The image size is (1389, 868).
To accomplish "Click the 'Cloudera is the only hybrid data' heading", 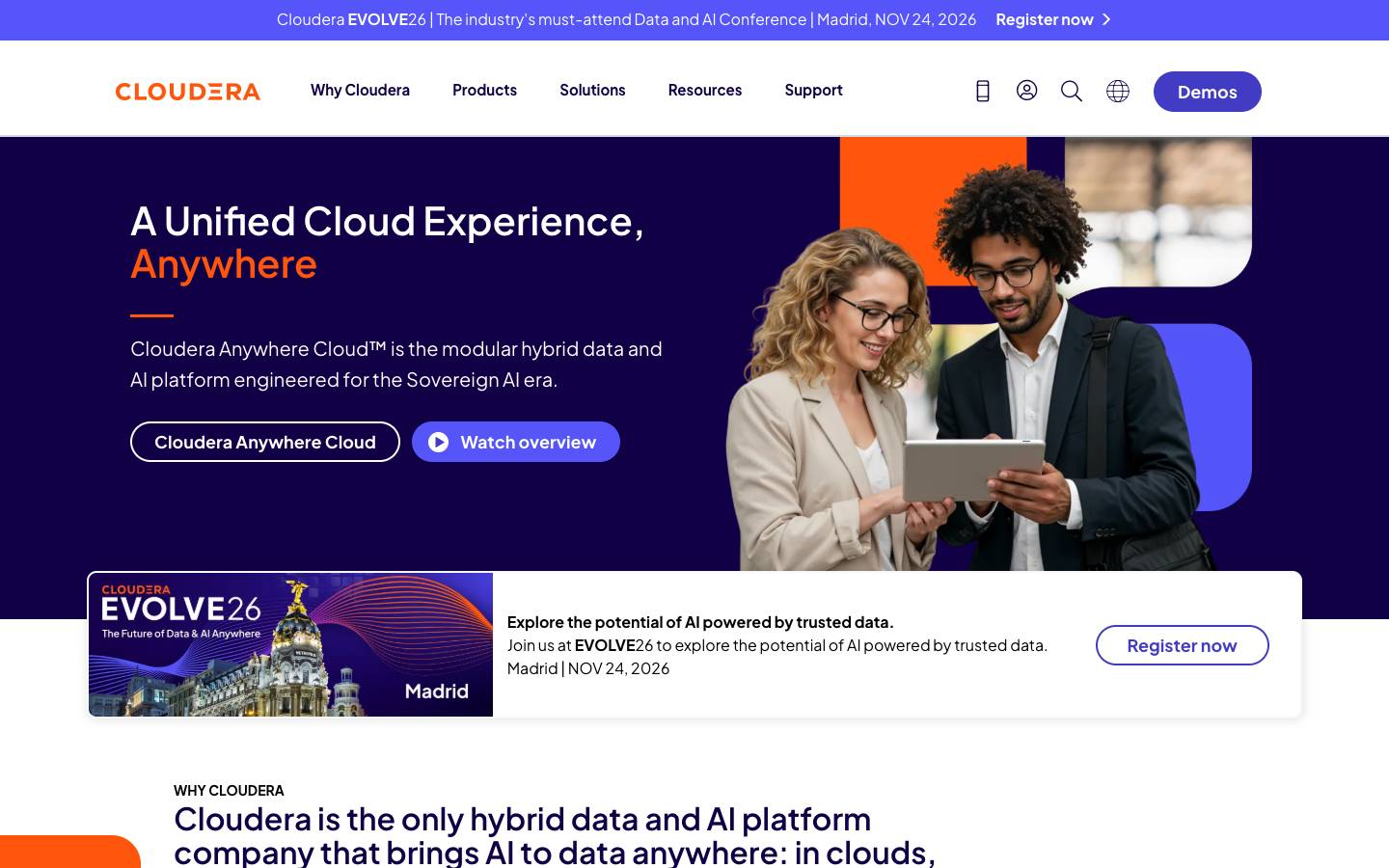I will click(555, 835).
